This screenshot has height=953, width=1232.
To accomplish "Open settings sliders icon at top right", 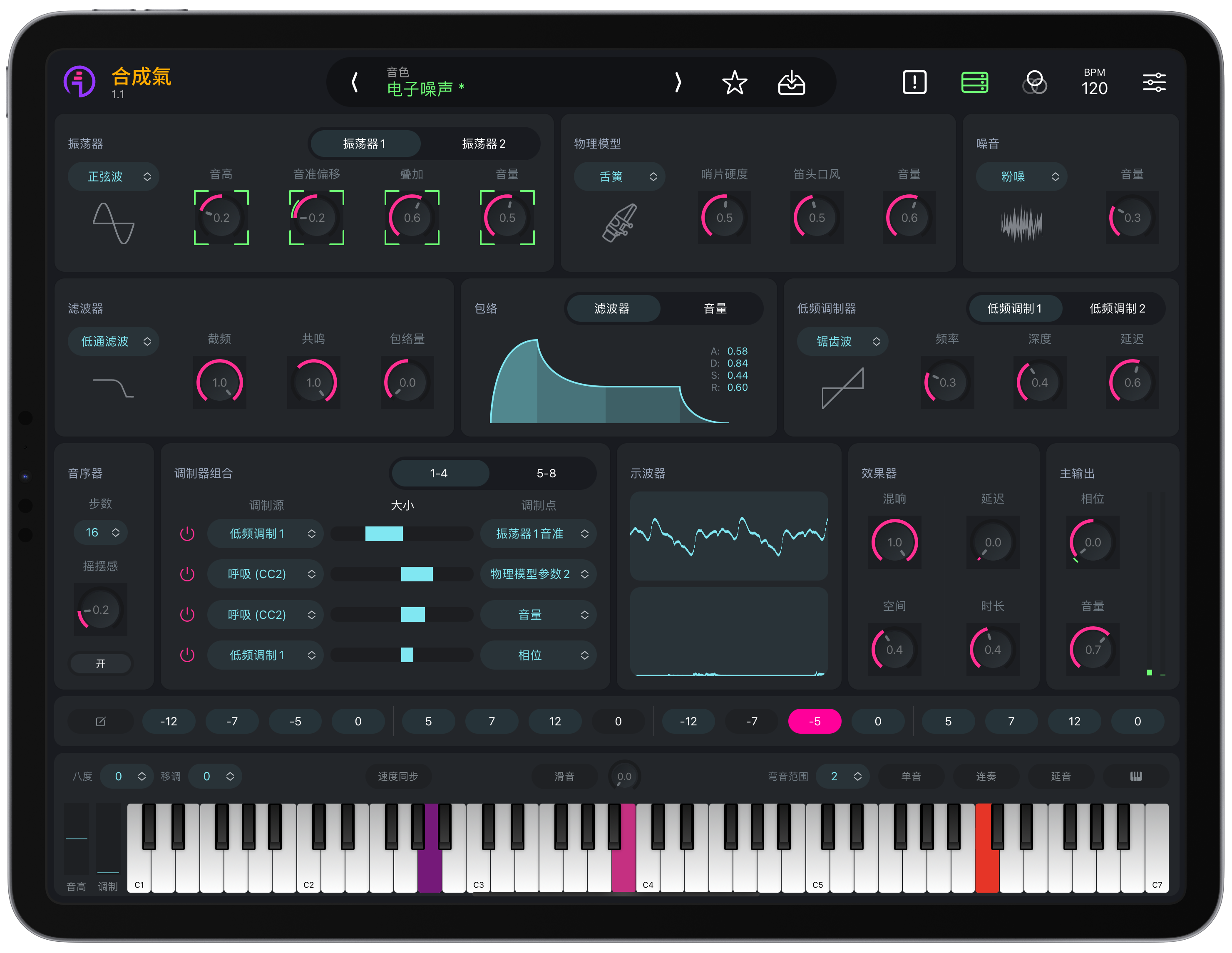I will click(x=1154, y=82).
